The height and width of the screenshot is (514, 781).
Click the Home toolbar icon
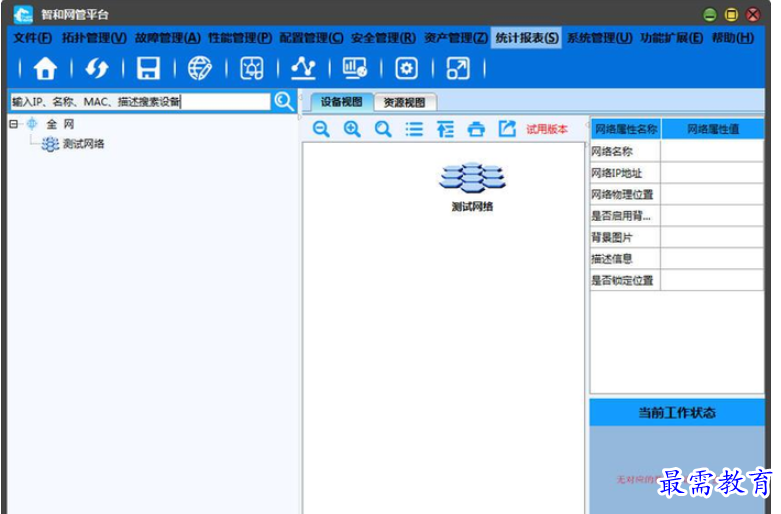pos(45,68)
